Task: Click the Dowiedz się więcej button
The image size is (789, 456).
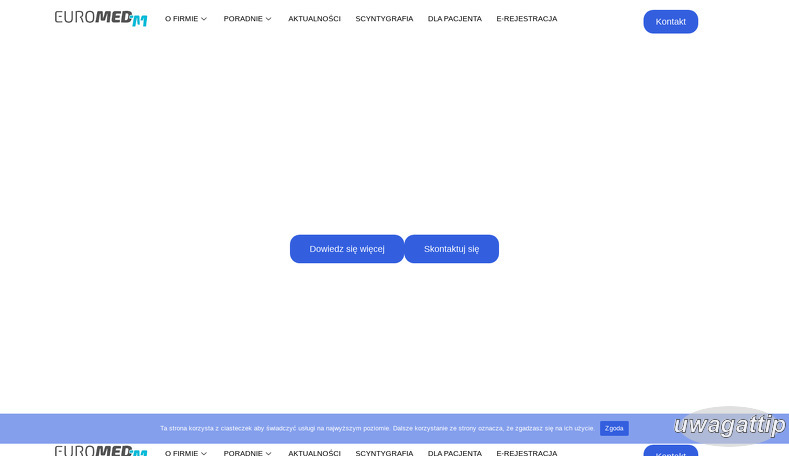Action: click(346, 249)
